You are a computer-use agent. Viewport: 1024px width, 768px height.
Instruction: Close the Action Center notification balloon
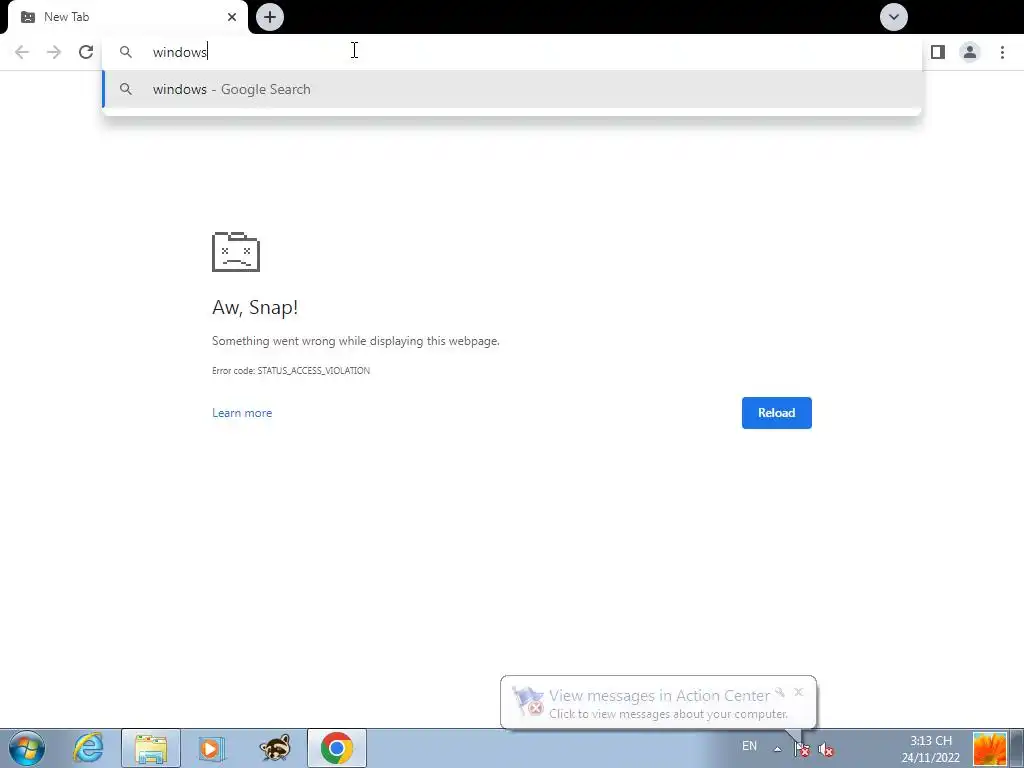[798, 692]
